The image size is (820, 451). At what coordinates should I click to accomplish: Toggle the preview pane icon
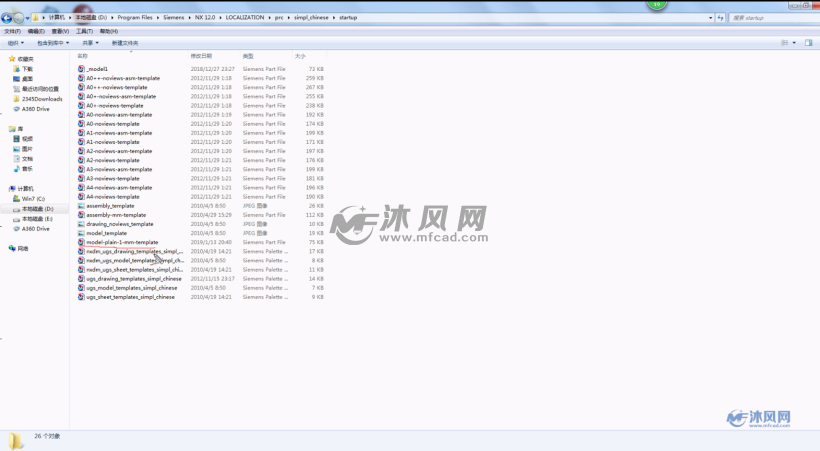(808, 43)
